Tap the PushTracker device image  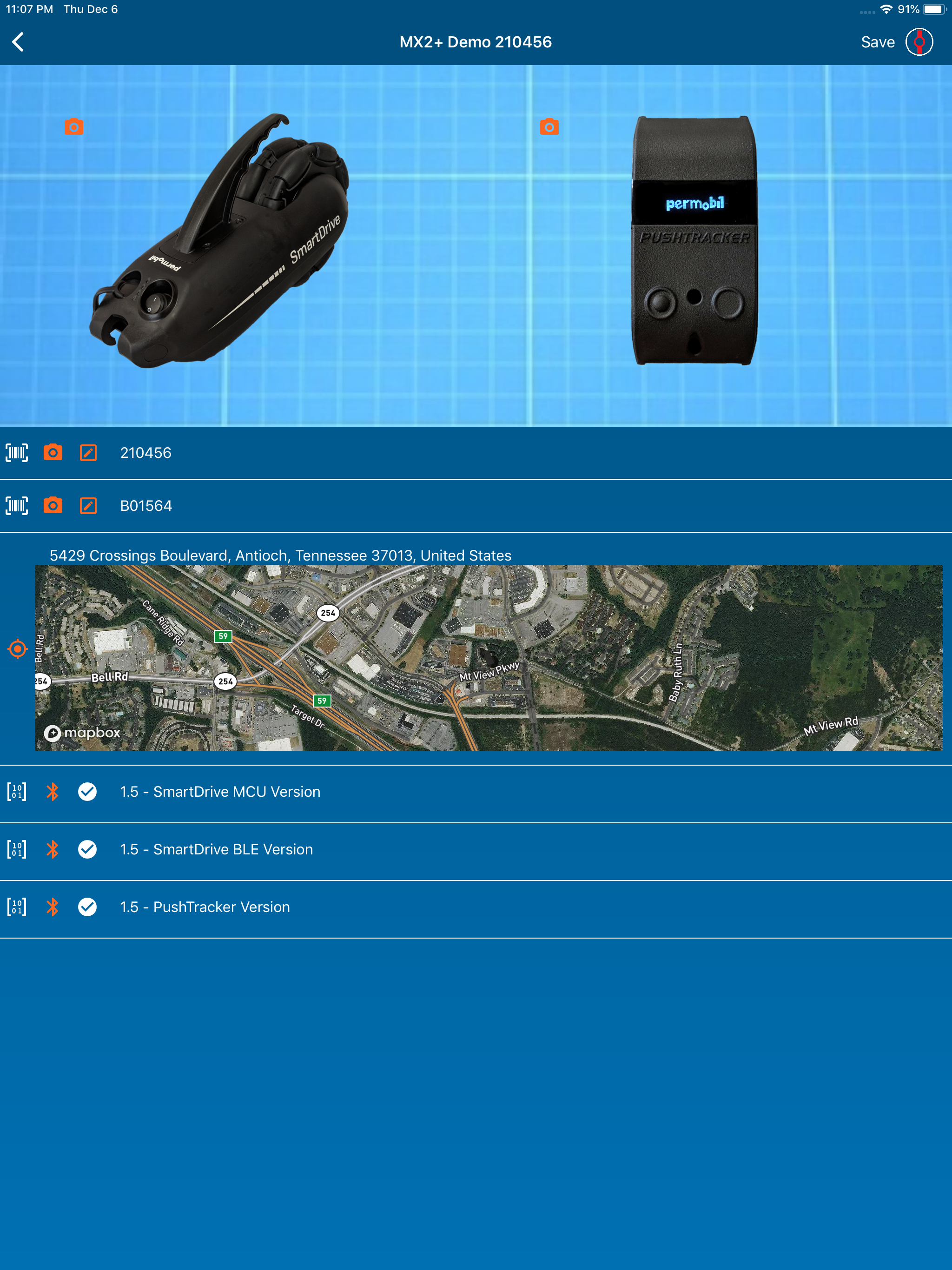pos(694,240)
